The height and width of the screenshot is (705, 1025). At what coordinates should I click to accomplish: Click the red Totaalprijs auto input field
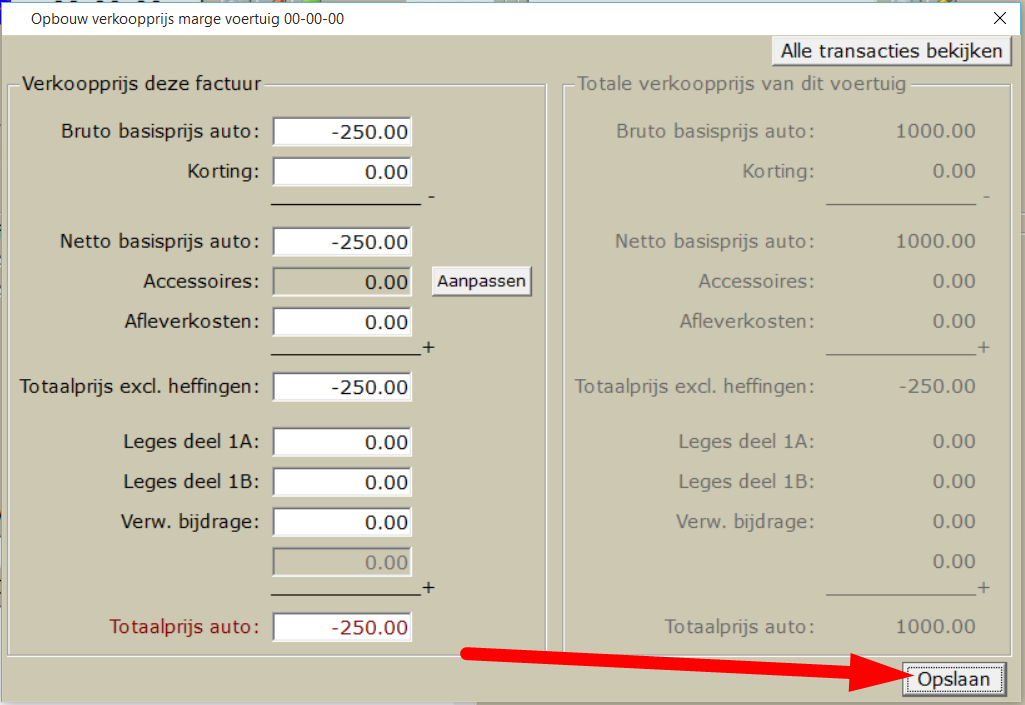[342, 627]
